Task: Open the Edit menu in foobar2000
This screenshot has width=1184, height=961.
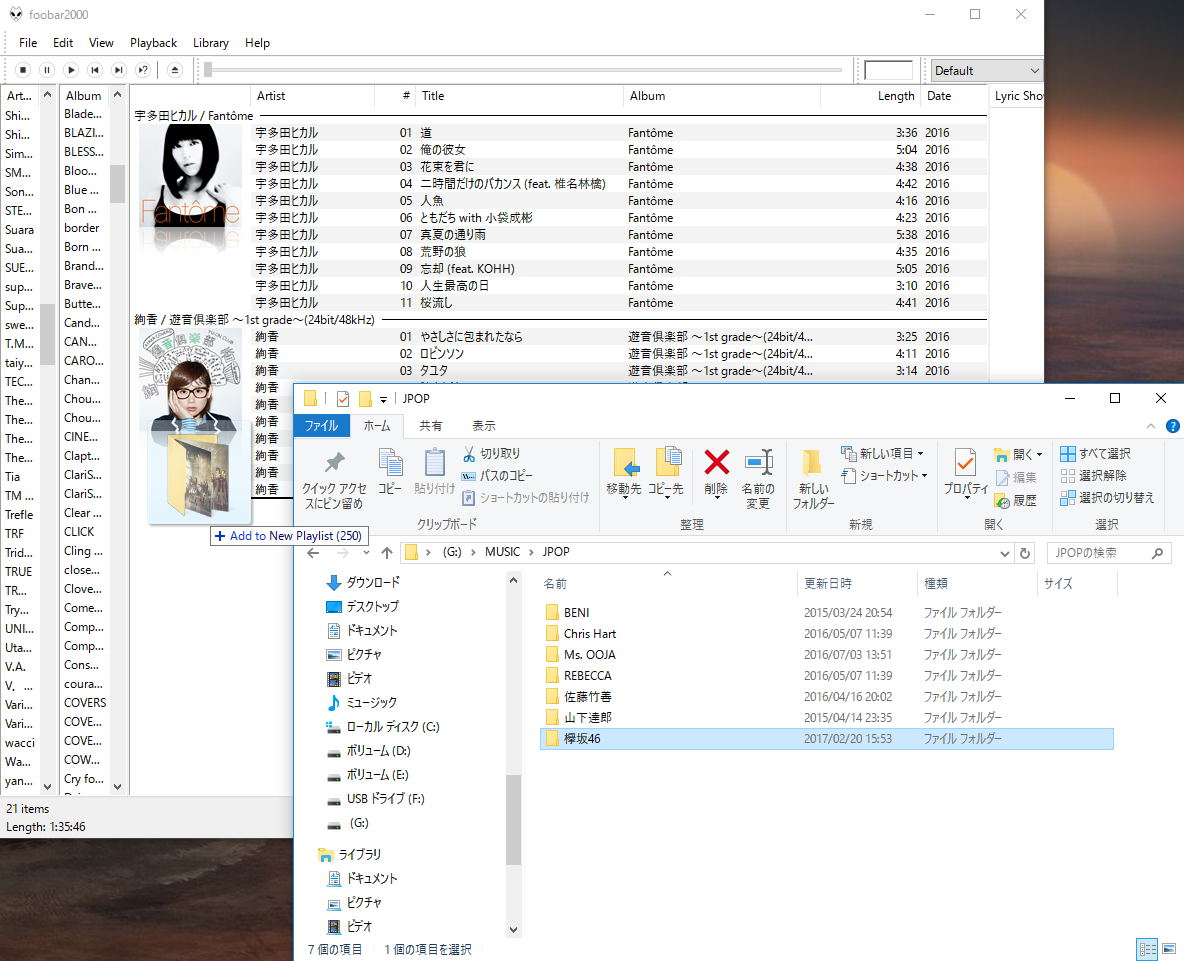Action: coord(63,43)
